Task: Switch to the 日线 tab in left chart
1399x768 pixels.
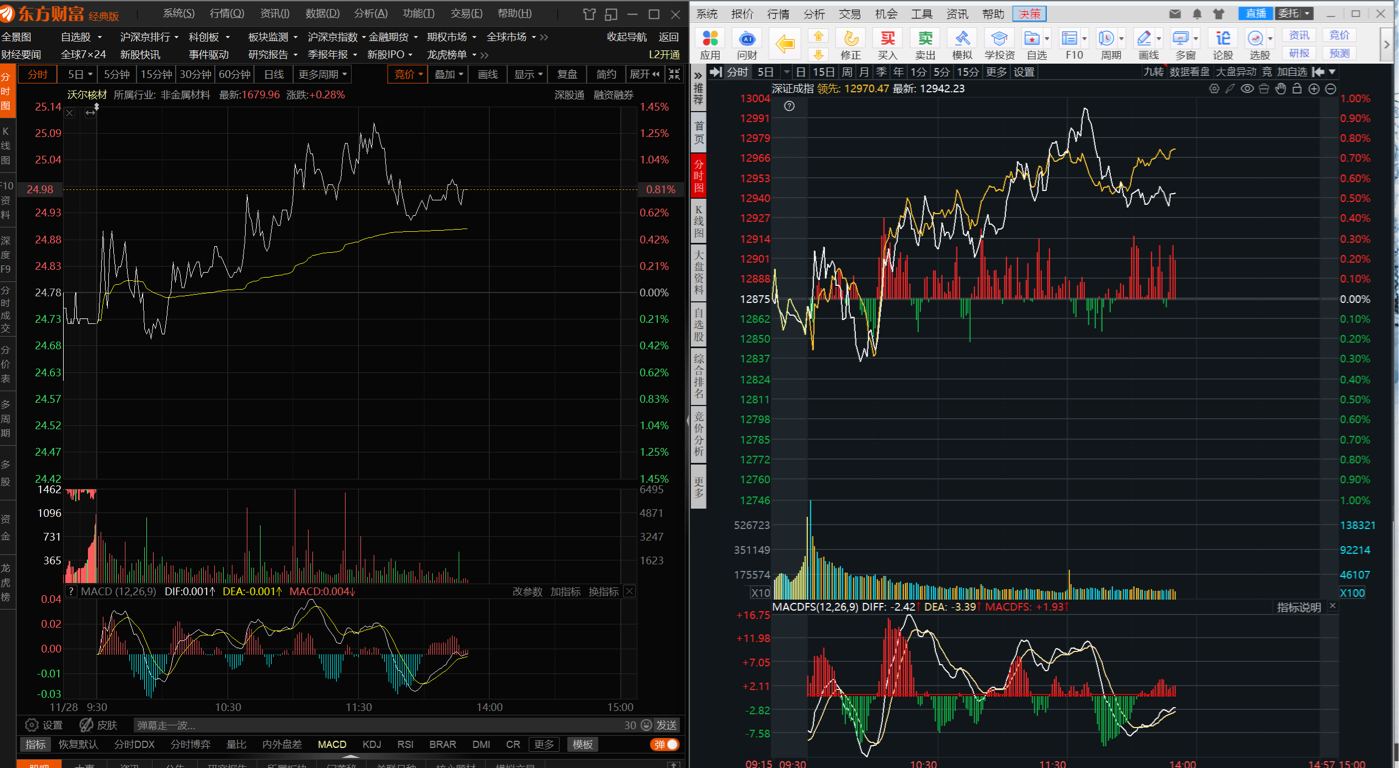Action: tap(273, 74)
